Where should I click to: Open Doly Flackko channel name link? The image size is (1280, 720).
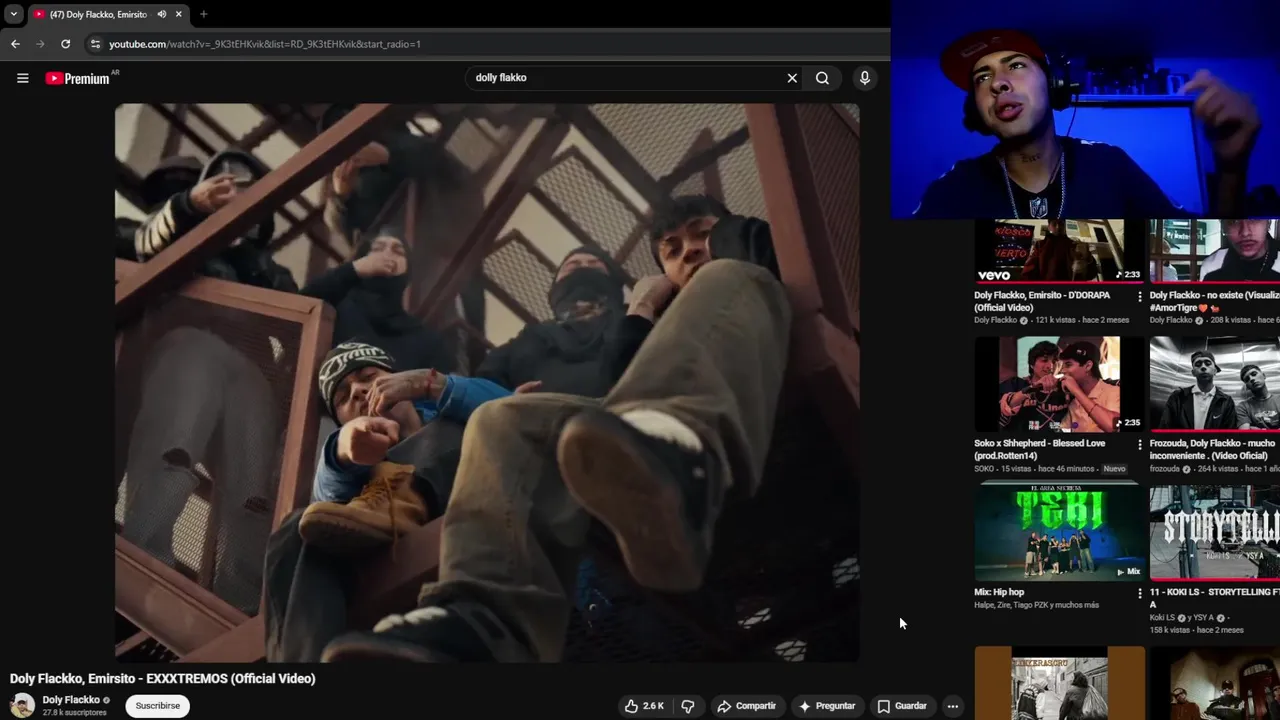71,700
